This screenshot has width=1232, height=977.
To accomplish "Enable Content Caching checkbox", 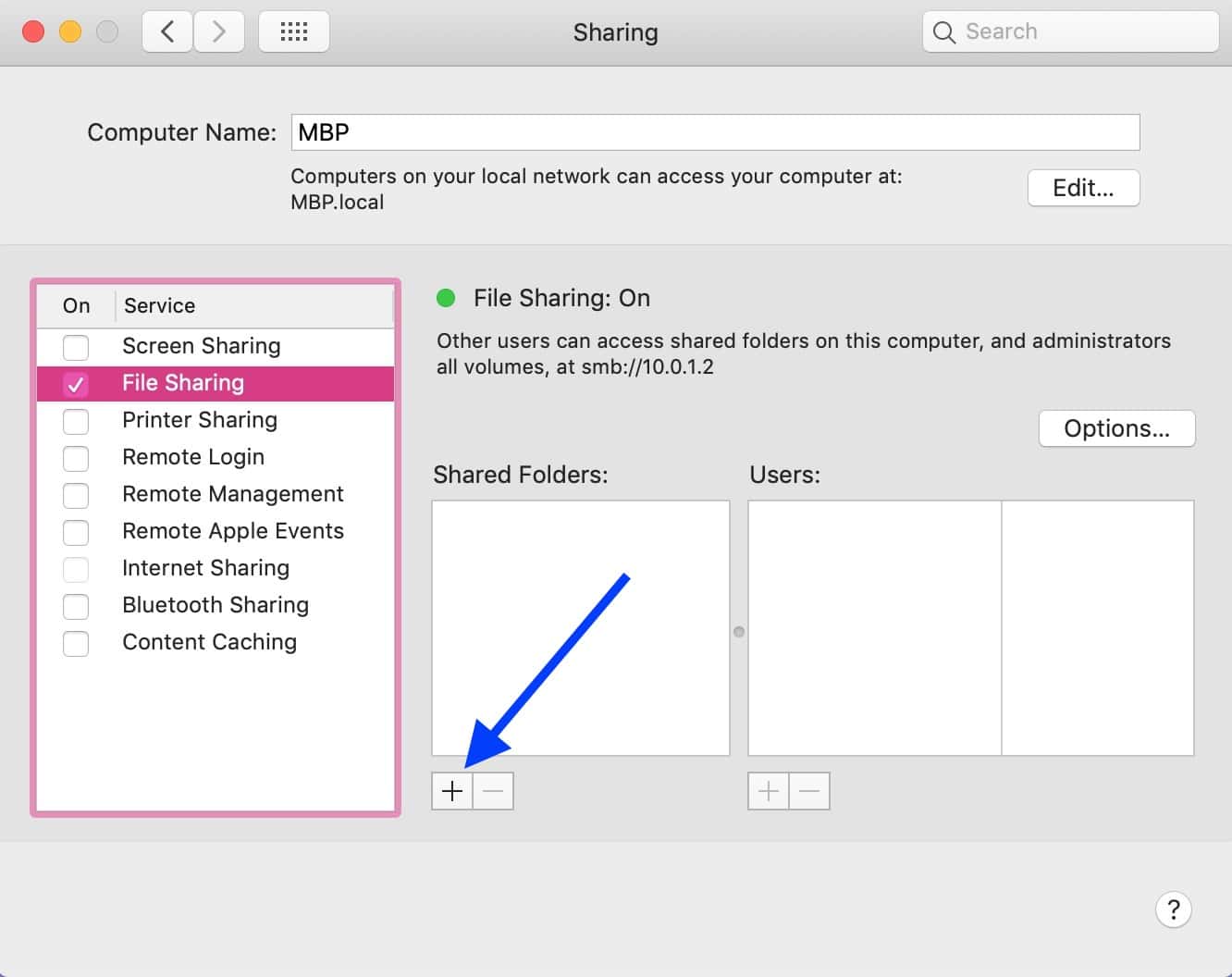I will point(76,643).
